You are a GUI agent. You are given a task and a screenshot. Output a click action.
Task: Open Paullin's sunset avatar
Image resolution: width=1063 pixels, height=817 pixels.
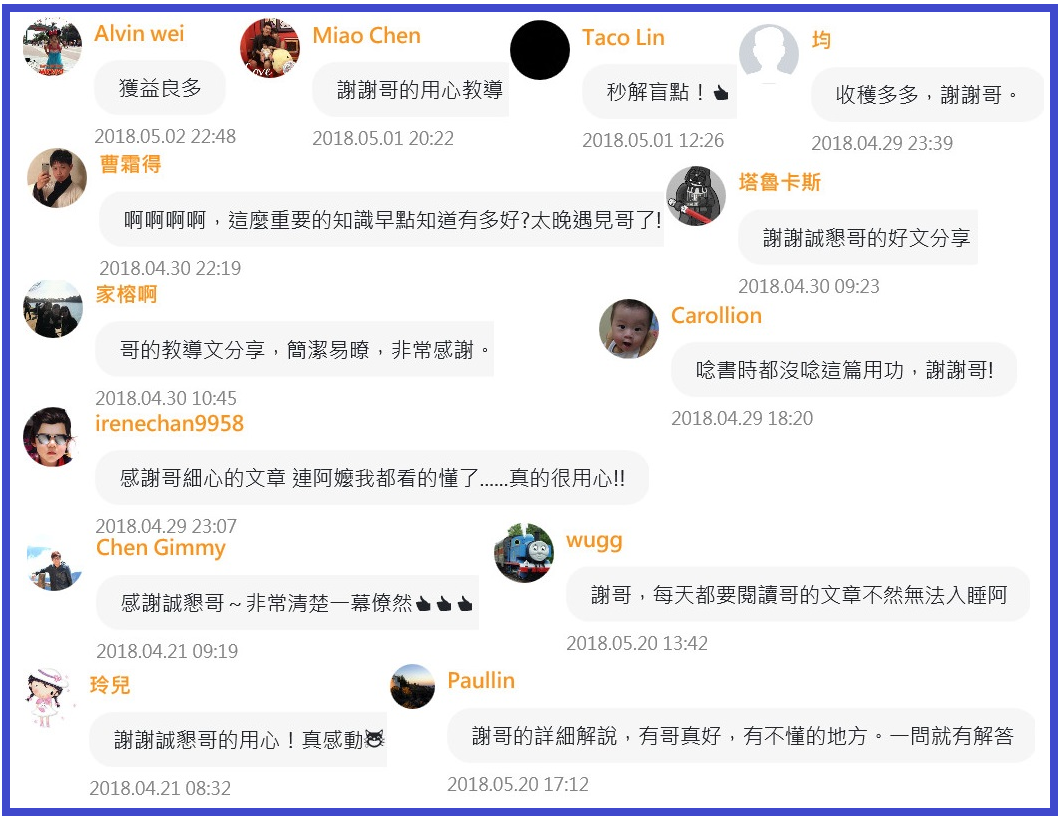pos(412,686)
